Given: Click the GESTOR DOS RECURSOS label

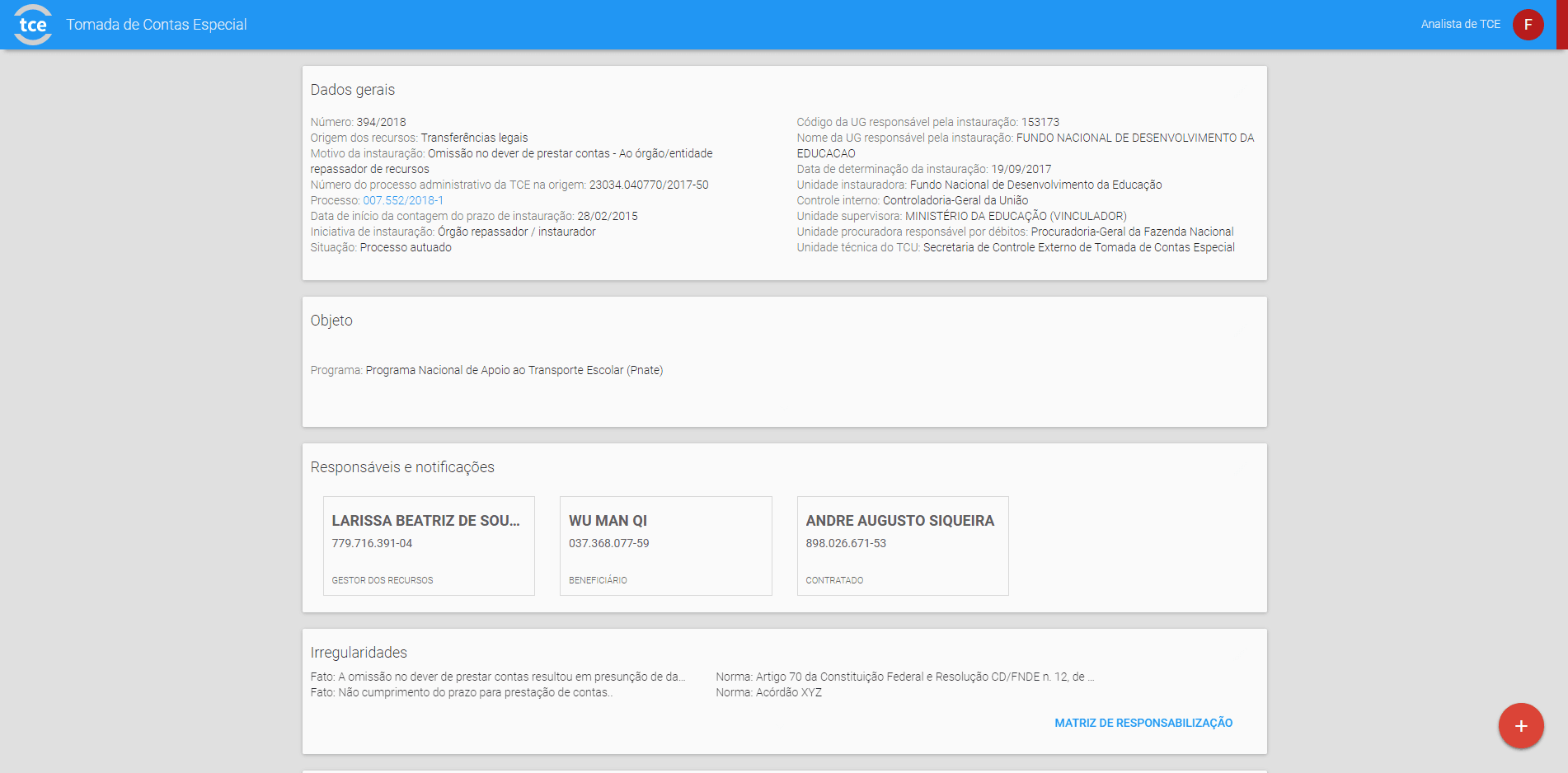Looking at the screenshot, I should pos(383,580).
